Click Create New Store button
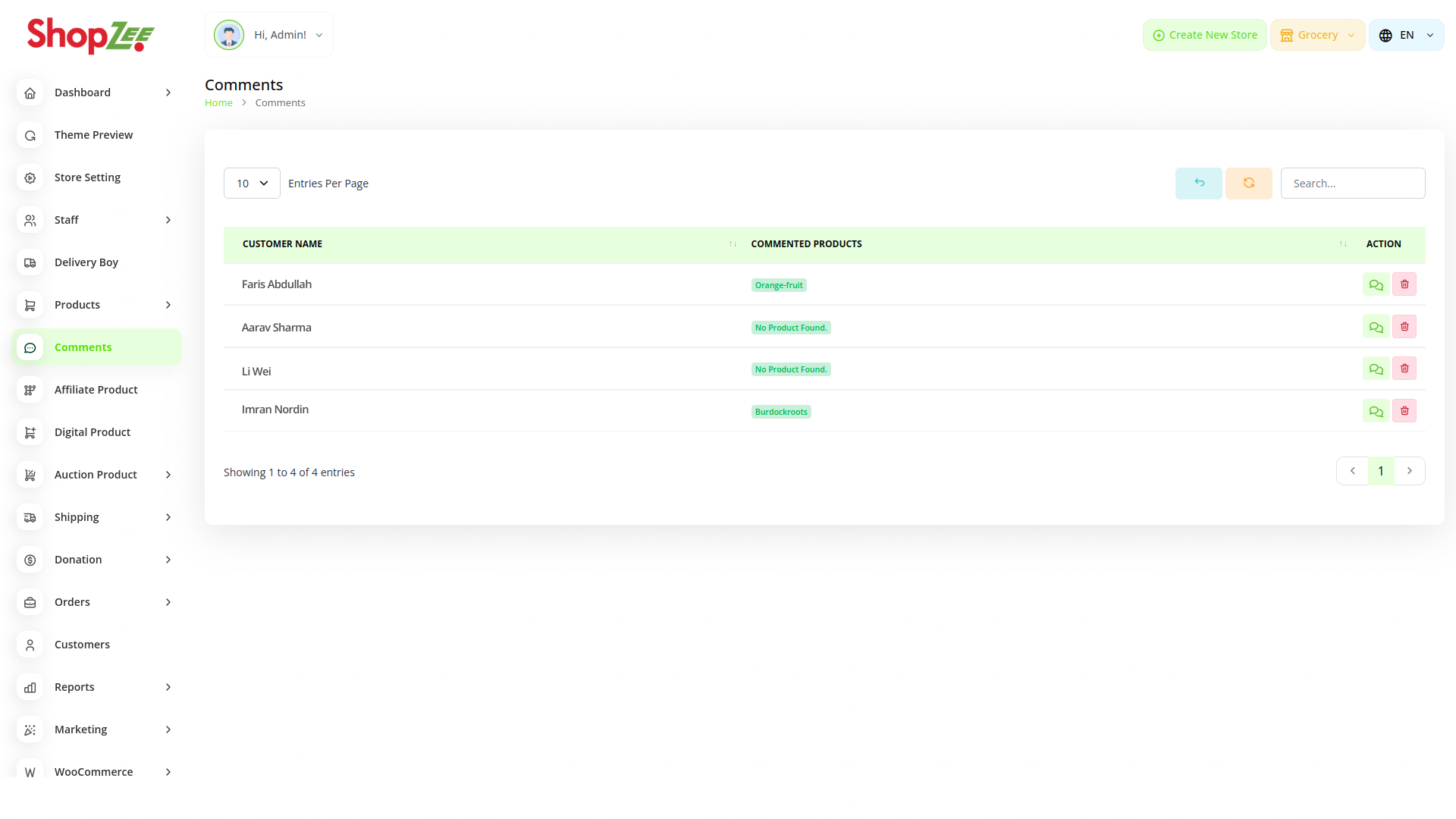Viewport: 1456px width, 819px height. coord(1204,35)
